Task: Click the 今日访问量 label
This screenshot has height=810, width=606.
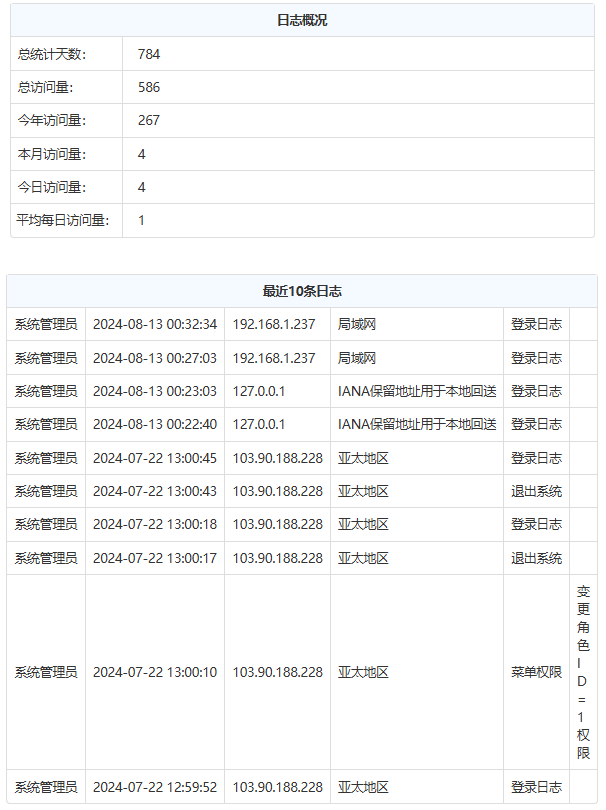Action: [52, 187]
